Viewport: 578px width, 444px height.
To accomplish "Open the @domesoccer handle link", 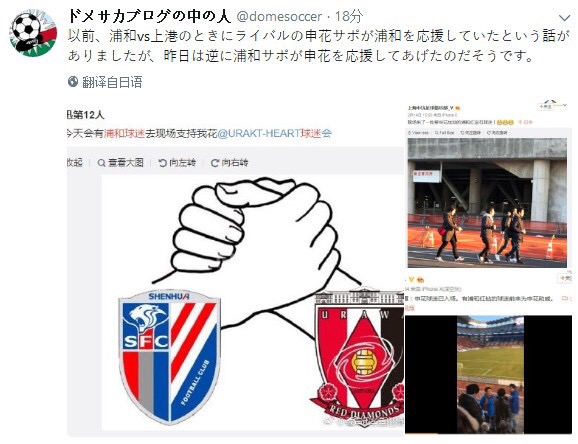I will 279,17.
